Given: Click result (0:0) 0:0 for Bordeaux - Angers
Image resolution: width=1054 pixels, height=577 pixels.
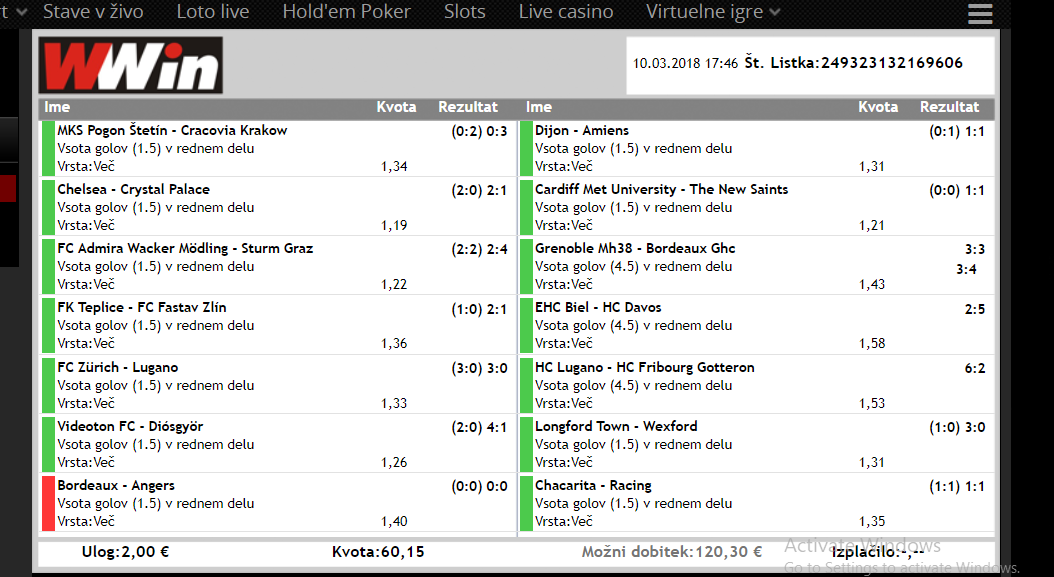Looking at the screenshot, I should click(x=479, y=486).
